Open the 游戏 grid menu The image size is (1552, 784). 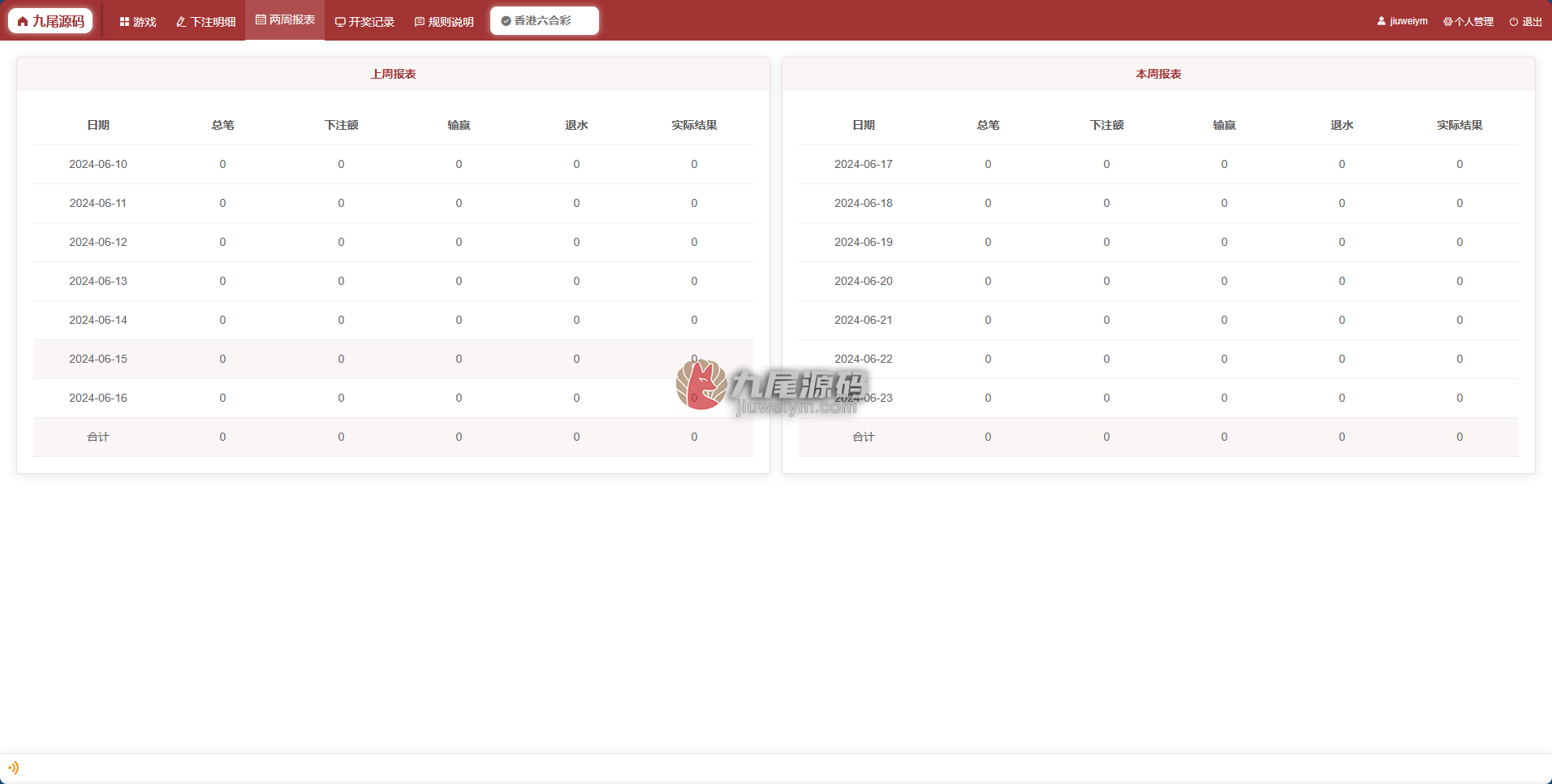(x=138, y=22)
